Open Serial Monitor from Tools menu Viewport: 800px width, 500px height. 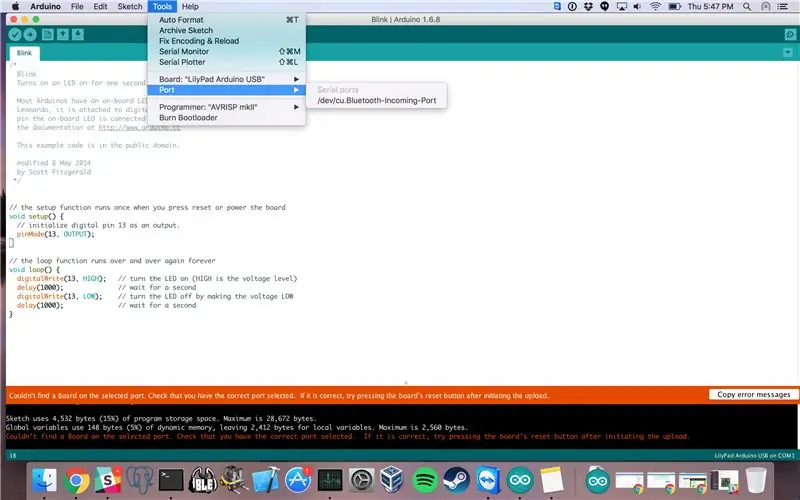click(x=227, y=52)
